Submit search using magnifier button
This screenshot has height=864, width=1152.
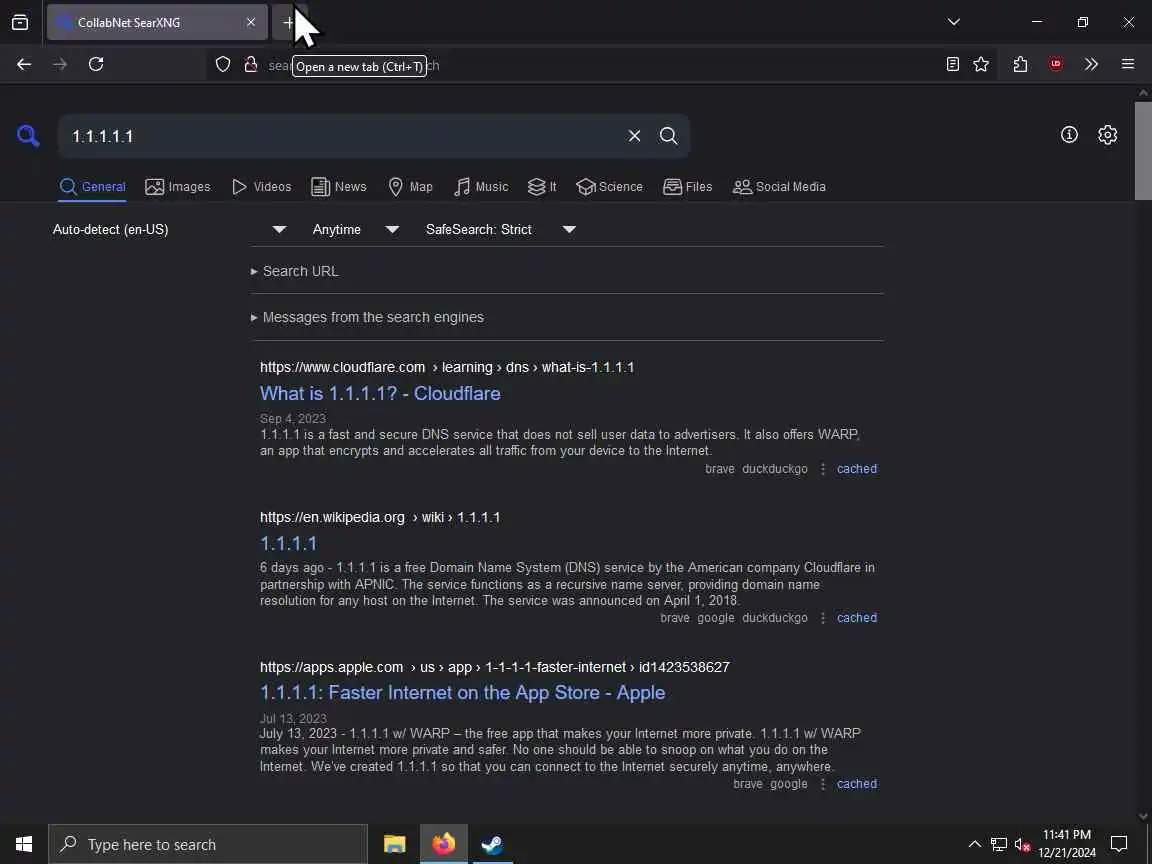coord(669,136)
